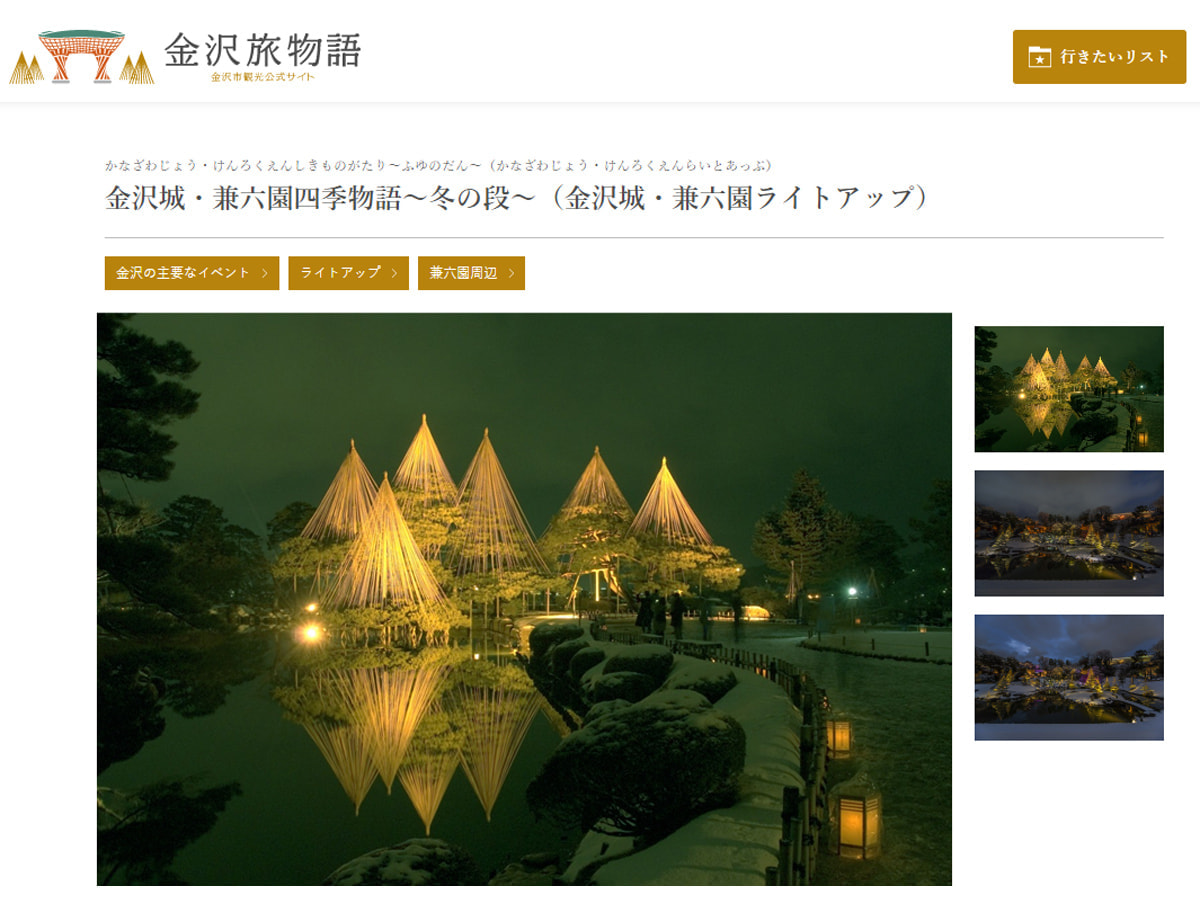Click the left yukitsuri trees in logo
Image resolution: width=1200 pixels, height=900 pixels.
click(x=26, y=69)
